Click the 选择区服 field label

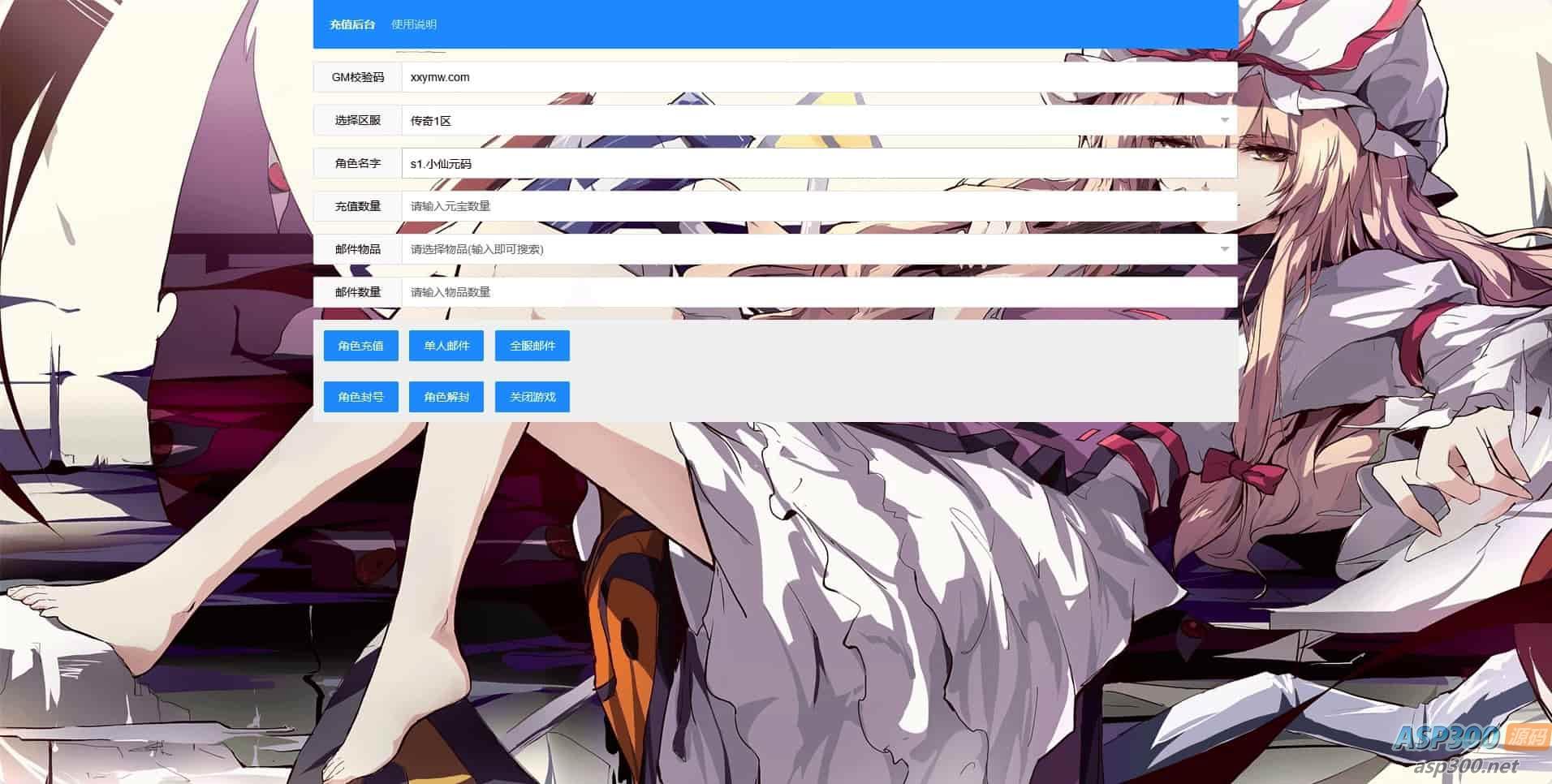(358, 120)
